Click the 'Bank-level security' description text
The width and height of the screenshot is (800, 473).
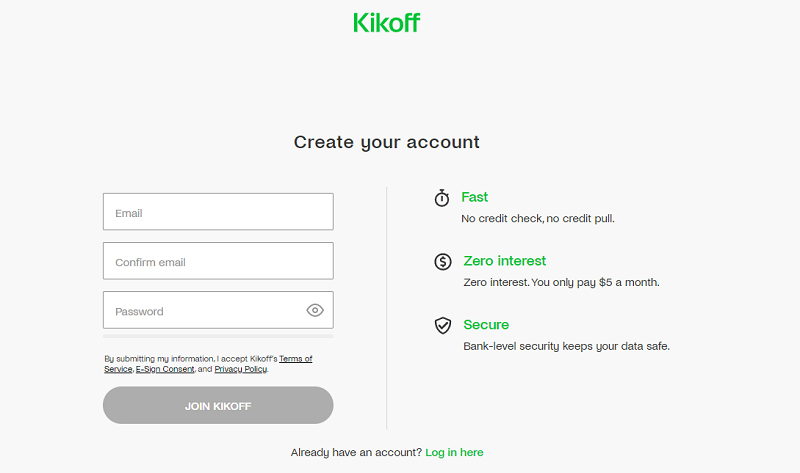tap(566, 346)
